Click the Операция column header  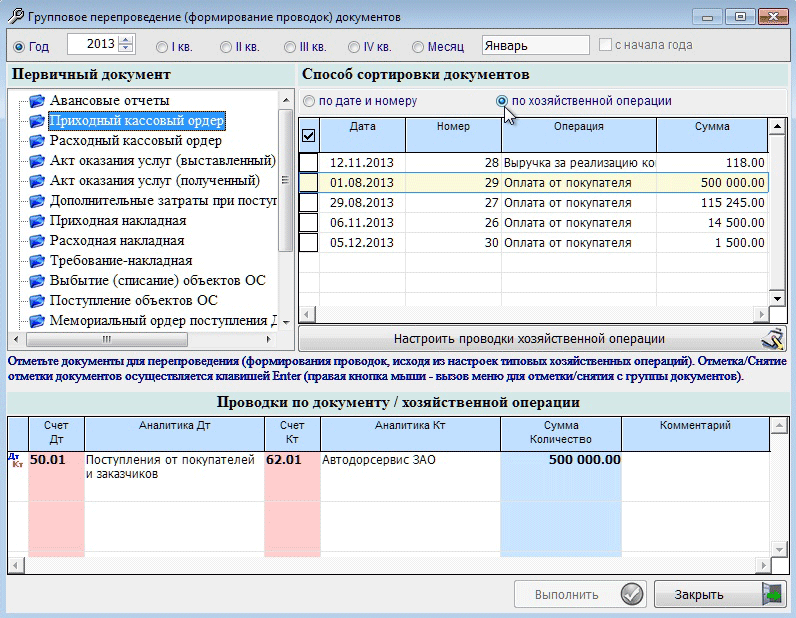point(579,135)
